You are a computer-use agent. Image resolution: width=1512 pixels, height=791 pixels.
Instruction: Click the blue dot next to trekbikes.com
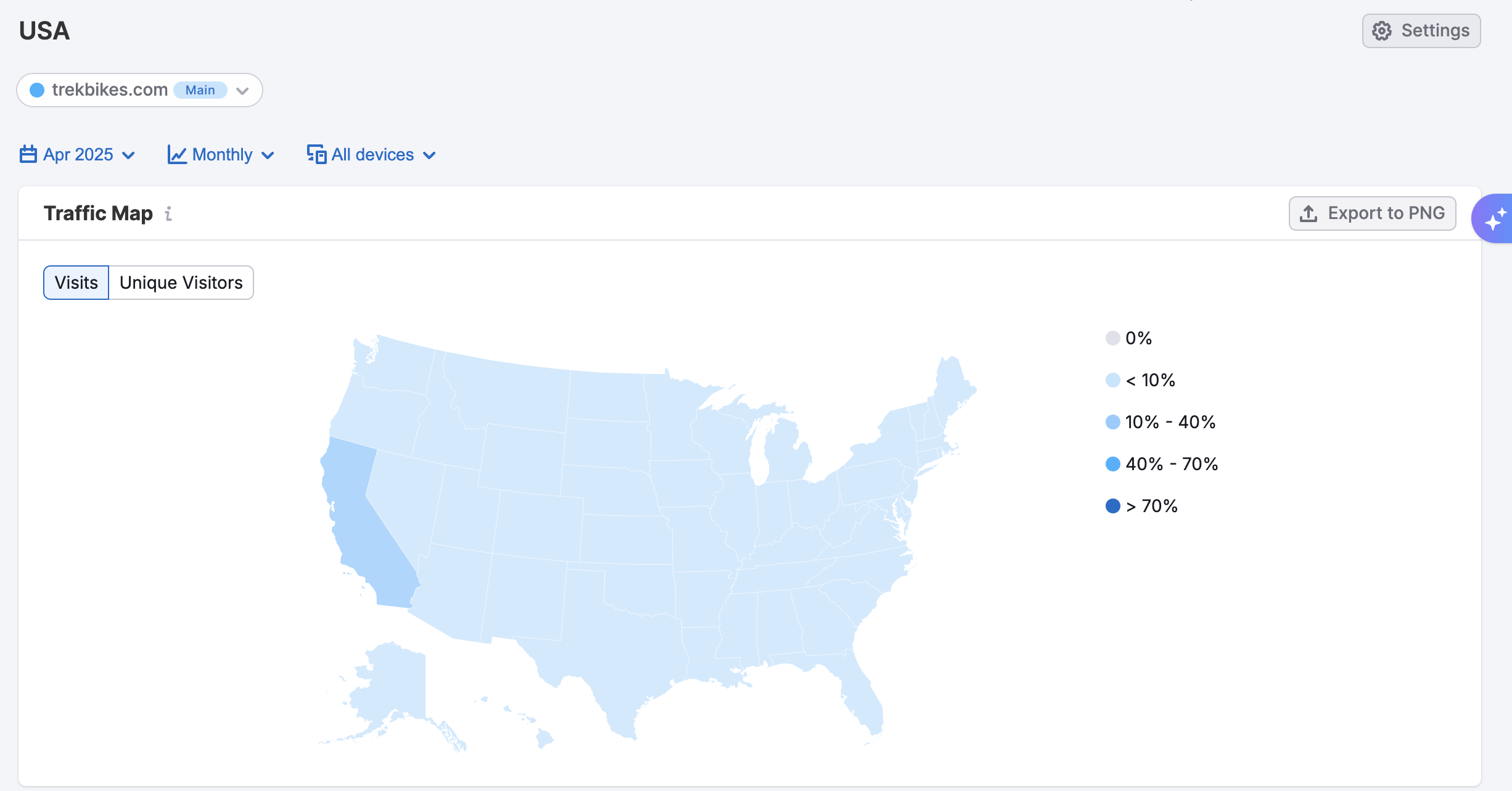click(37, 90)
